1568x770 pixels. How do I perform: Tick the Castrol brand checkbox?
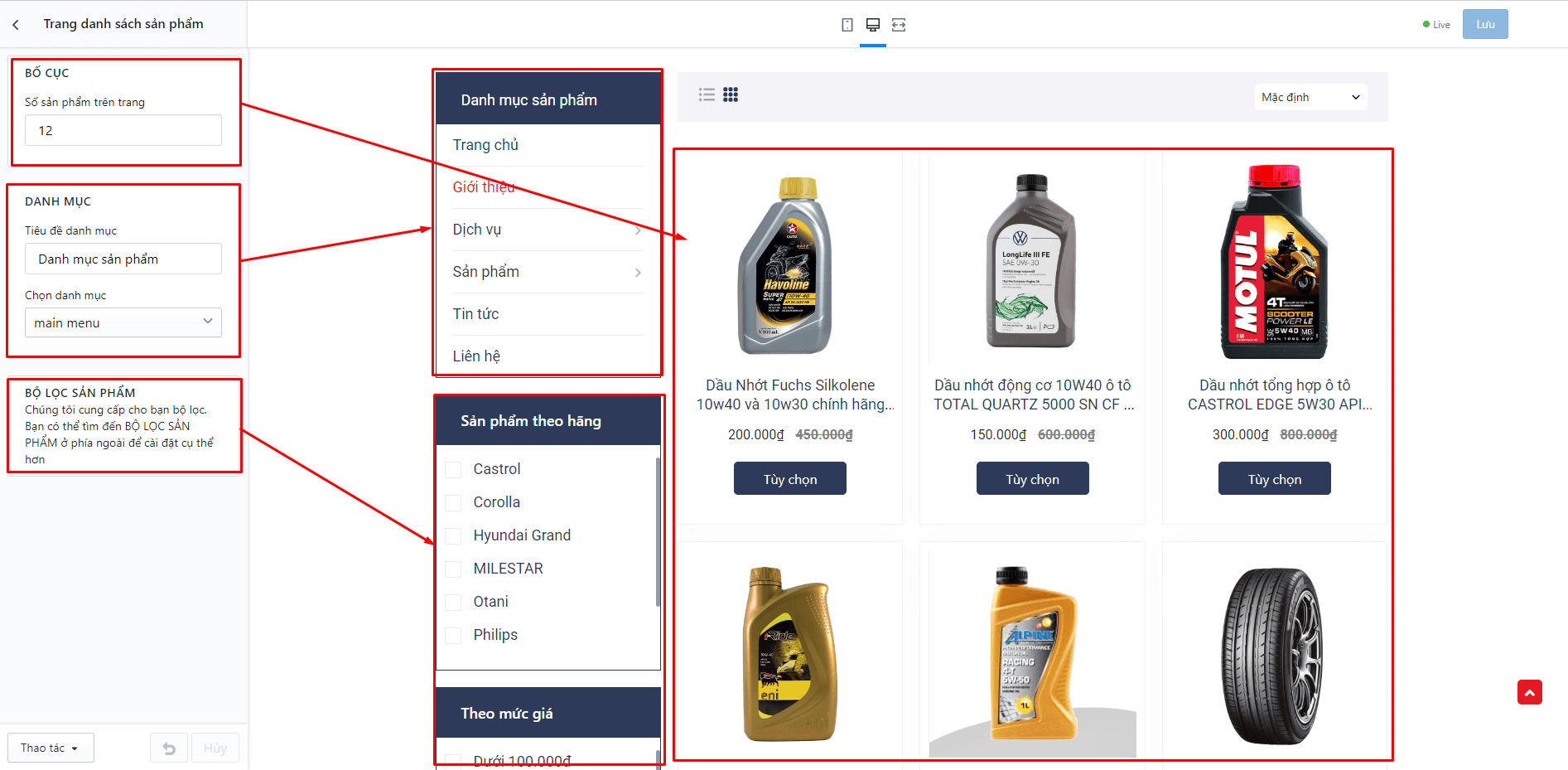pyautogui.click(x=453, y=470)
